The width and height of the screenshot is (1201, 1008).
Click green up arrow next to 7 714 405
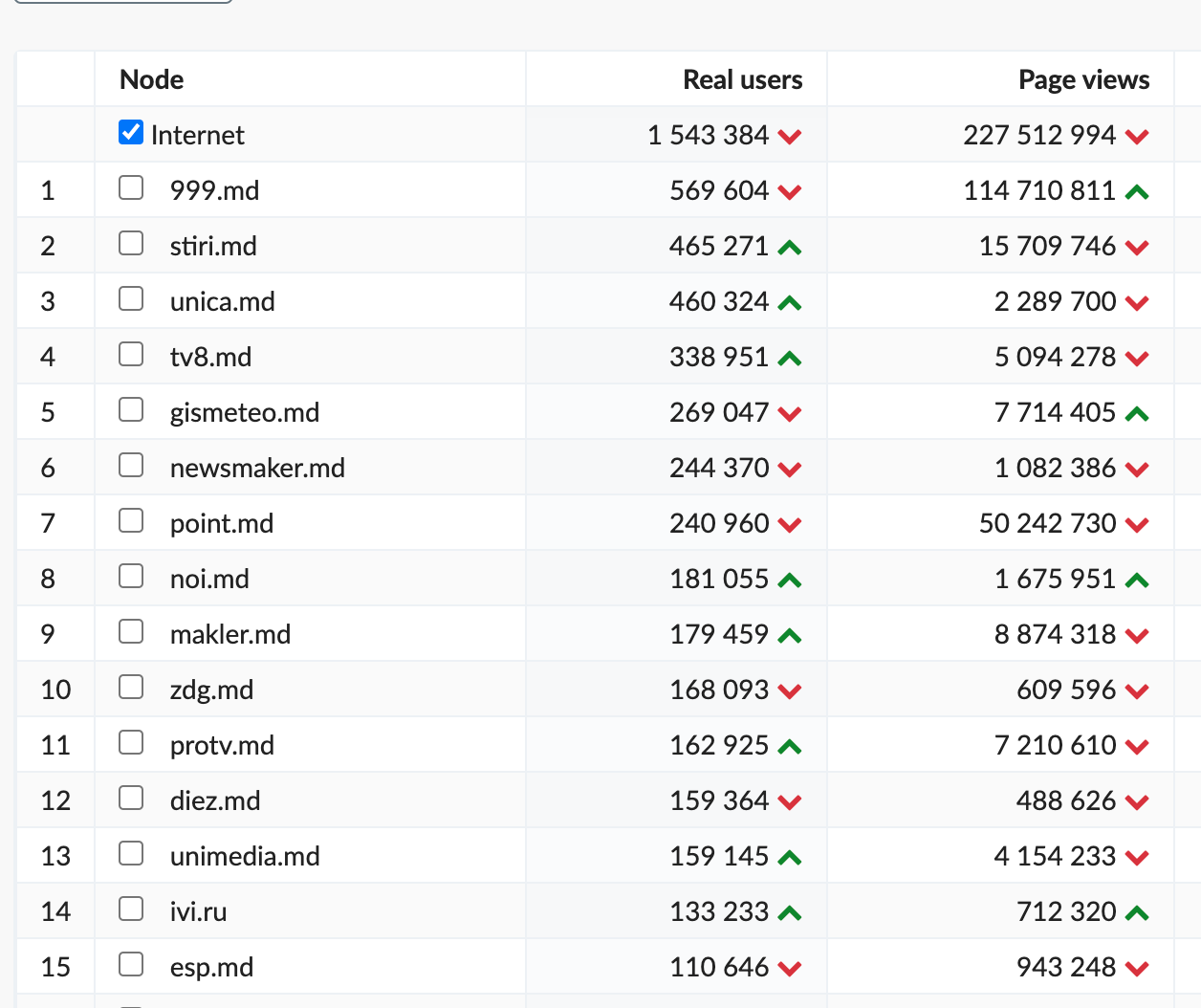pos(1137,414)
